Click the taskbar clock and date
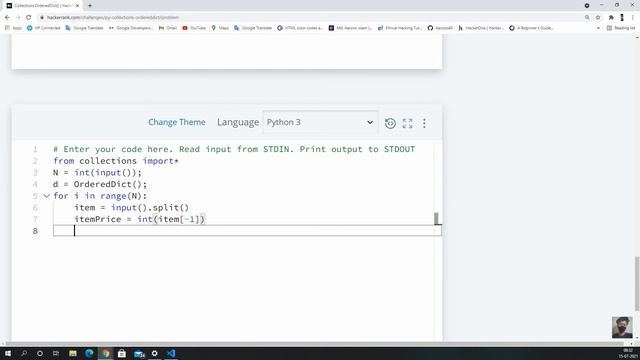640x360 pixels. click(x=629, y=353)
